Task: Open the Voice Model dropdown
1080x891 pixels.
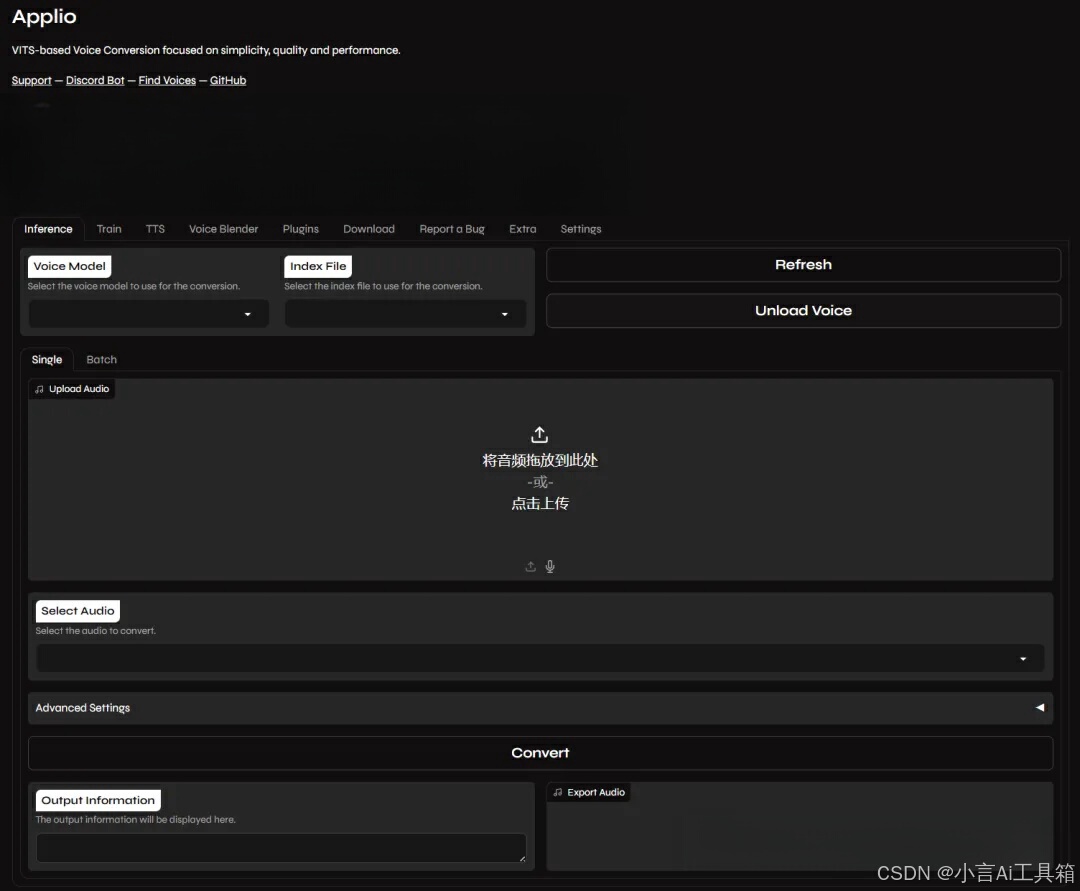Action: 149,314
